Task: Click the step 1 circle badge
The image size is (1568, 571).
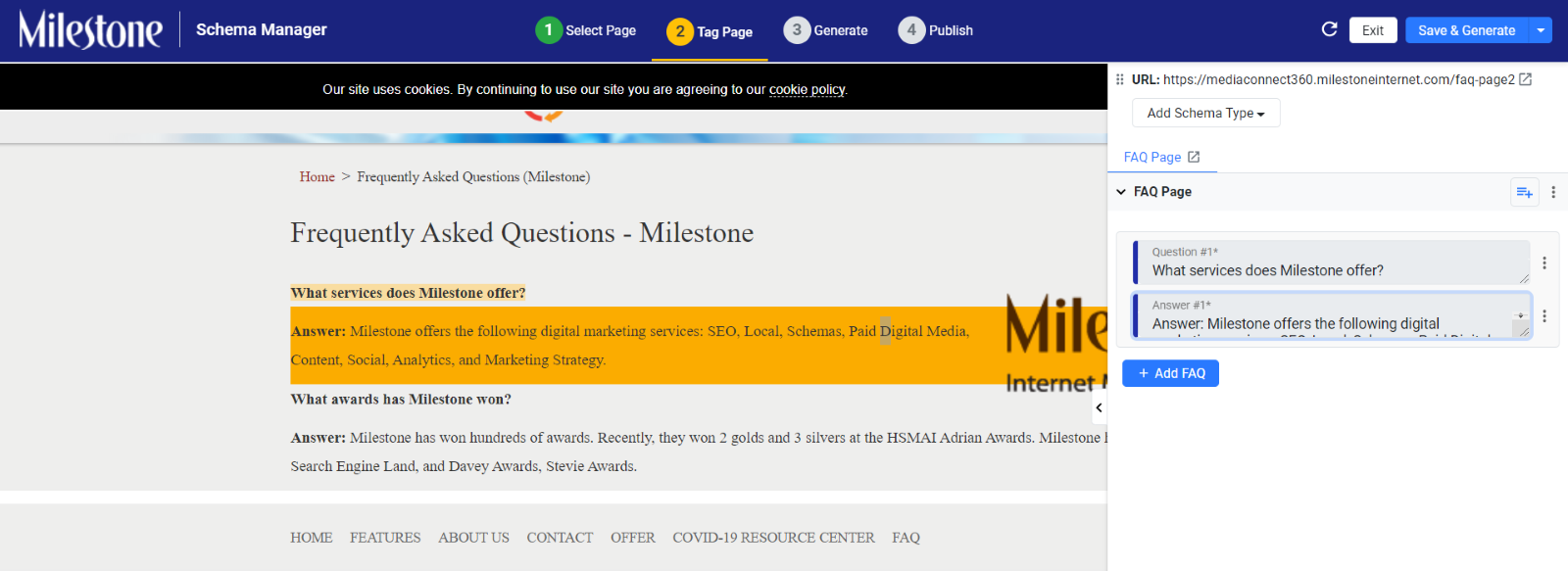Action: [x=549, y=30]
